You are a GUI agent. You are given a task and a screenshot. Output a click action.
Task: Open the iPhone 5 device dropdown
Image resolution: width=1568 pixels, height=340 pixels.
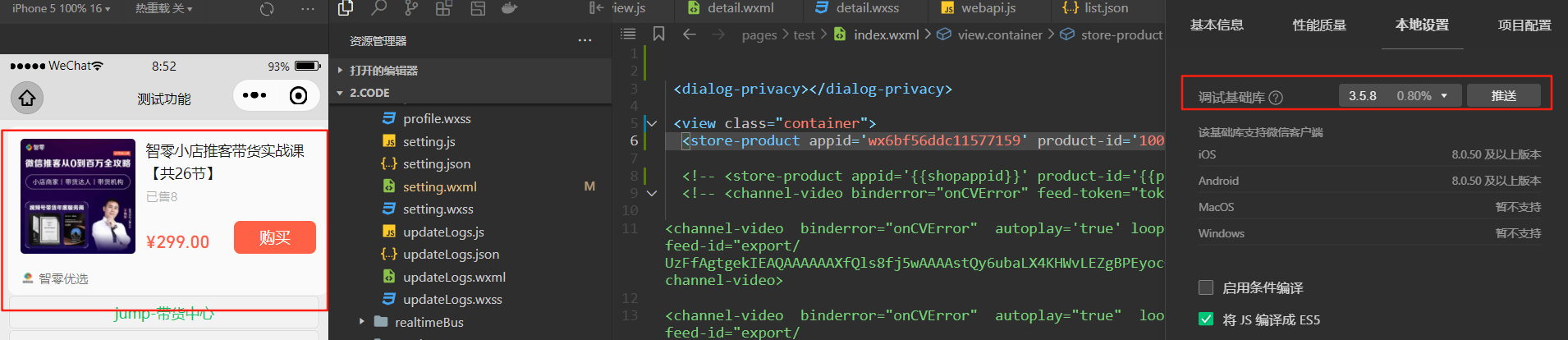[x=62, y=8]
